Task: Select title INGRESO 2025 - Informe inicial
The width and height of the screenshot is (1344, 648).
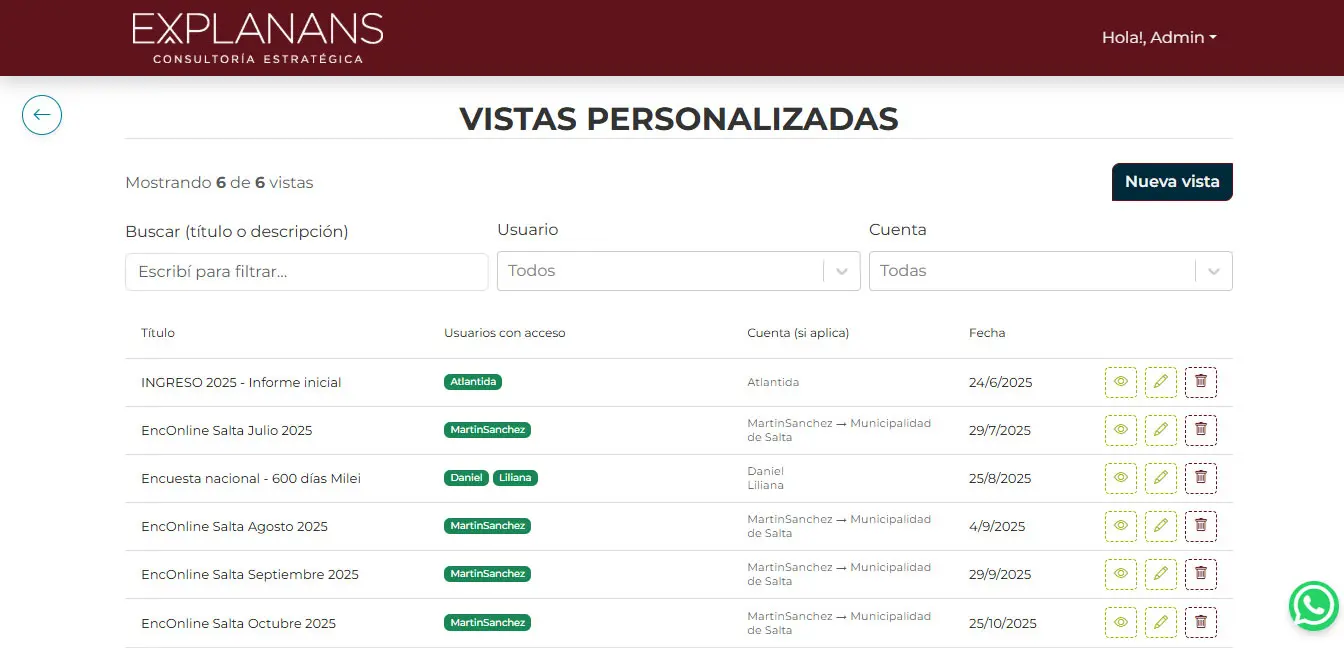Action: pos(241,382)
